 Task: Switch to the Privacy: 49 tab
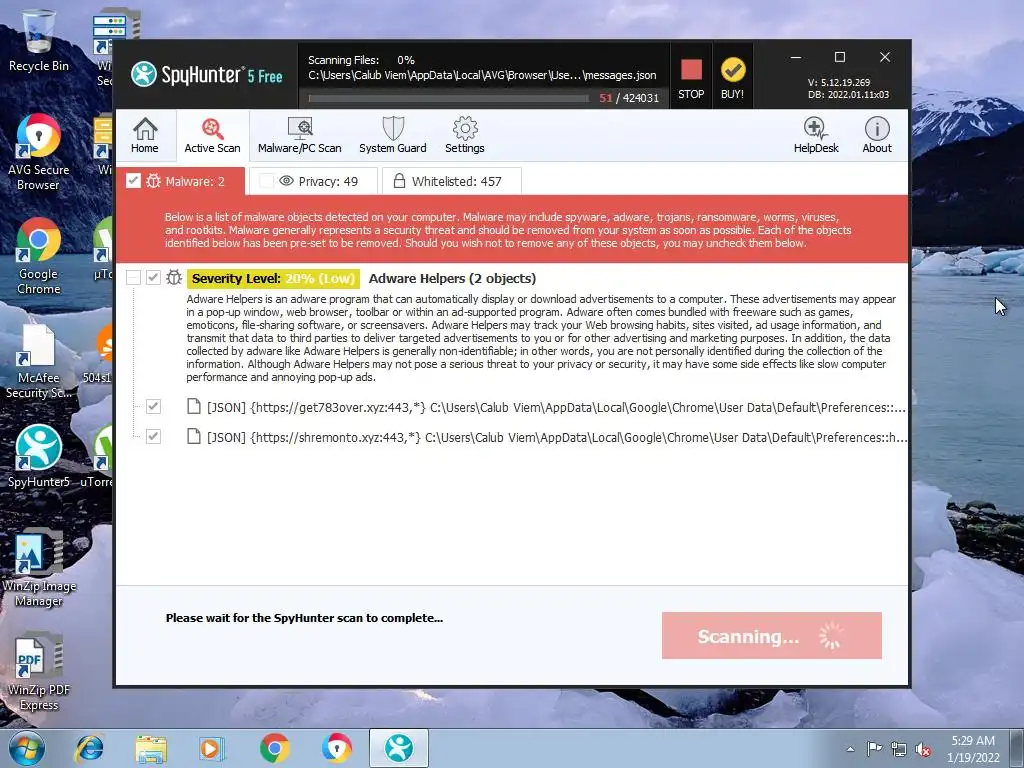click(x=313, y=181)
